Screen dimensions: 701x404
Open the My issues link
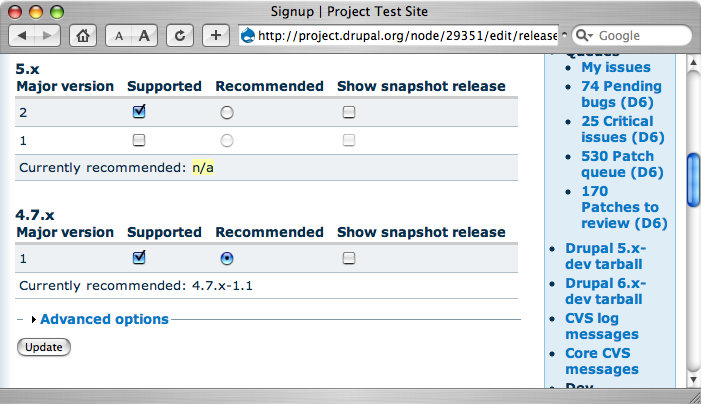616,67
